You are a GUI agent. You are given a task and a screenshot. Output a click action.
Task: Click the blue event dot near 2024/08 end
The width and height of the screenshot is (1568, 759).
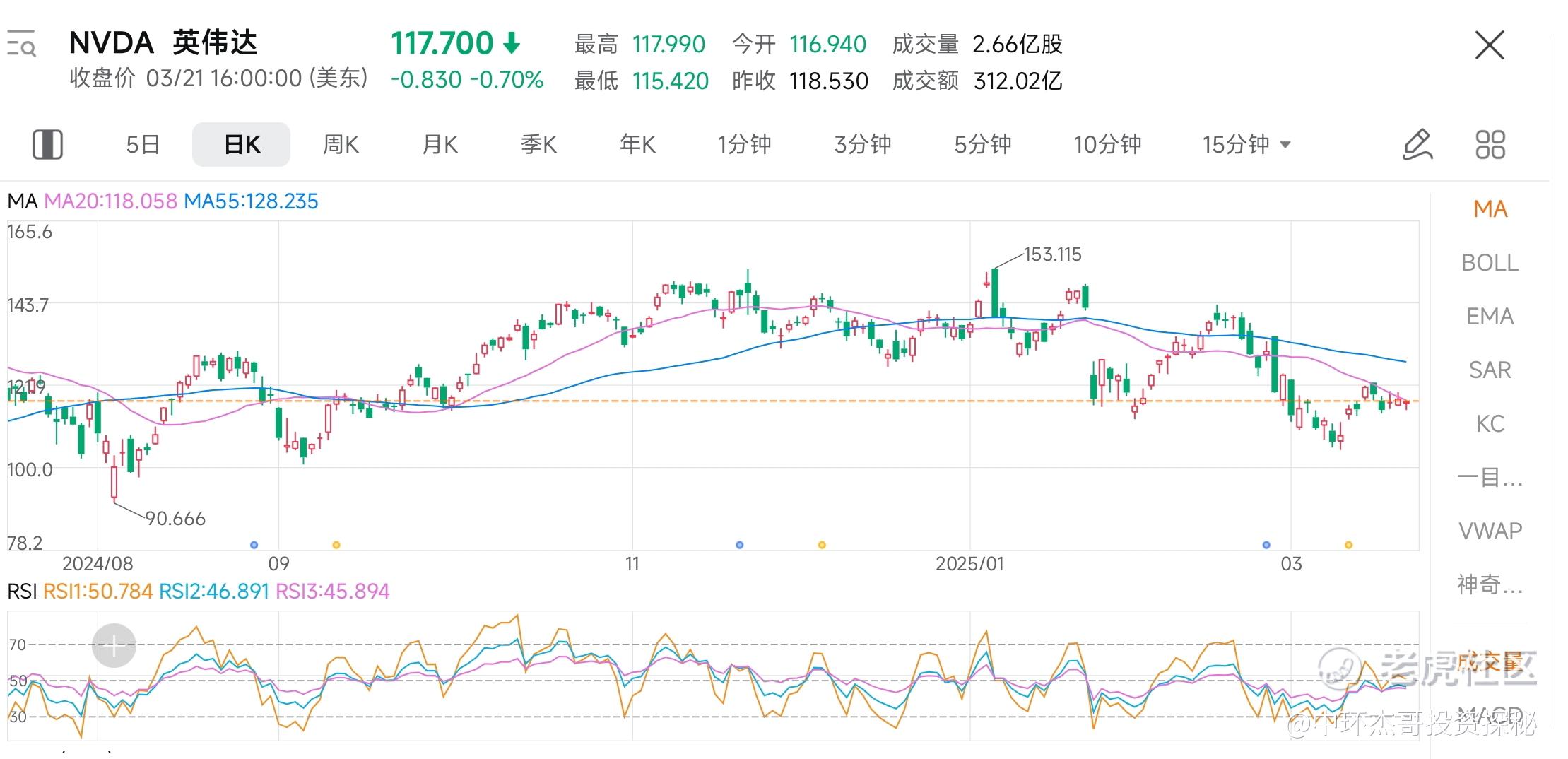[254, 545]
